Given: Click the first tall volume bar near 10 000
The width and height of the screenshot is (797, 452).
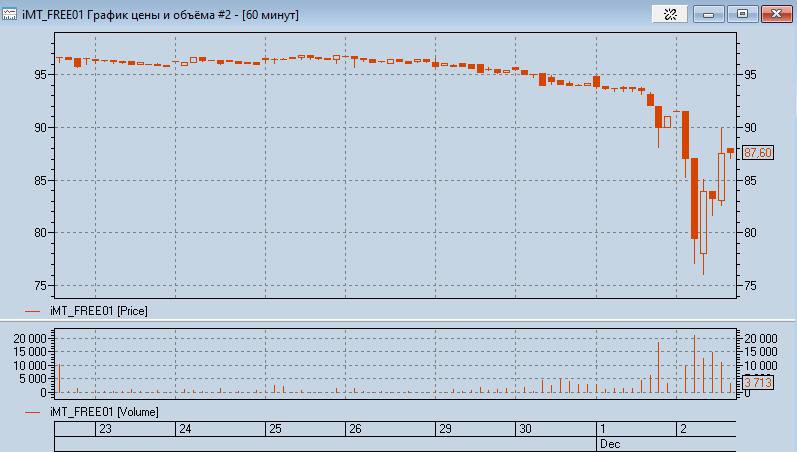Looking at the screenshot, I should click(59, 378).
